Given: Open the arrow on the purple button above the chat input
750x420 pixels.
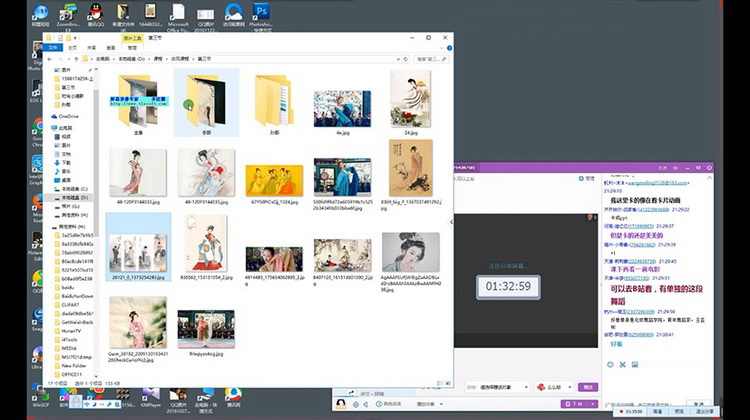Looking at the screenshot, I should coord(593,404).
